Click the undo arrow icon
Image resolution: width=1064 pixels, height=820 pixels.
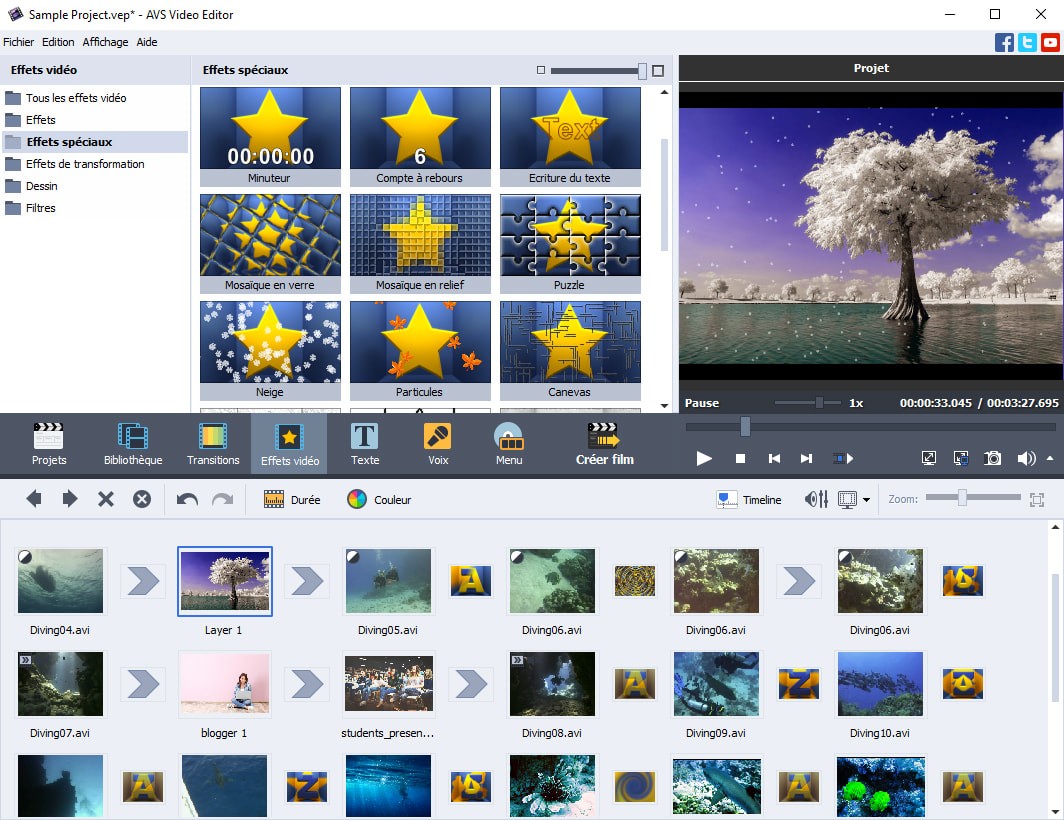click(x=187, y=499)
